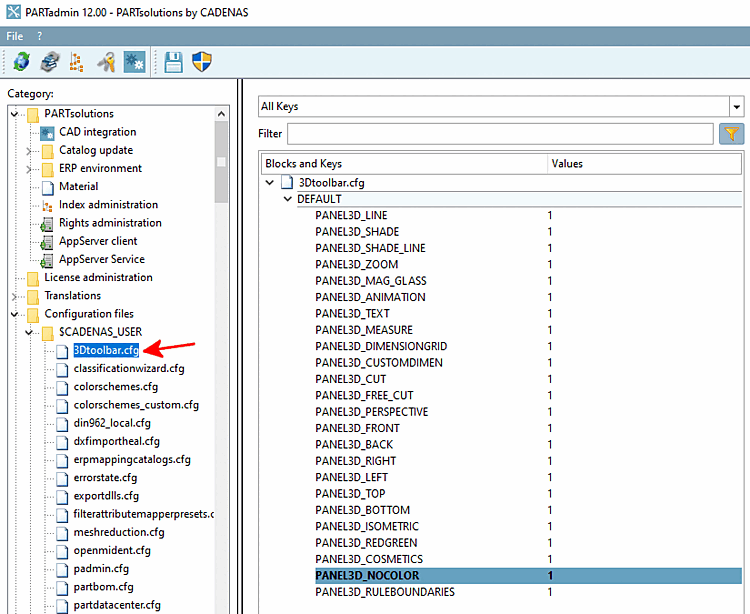Image resolution: width=750 pixels, height=614 pixels.
Task: Collapse the DEFAULT block
Action: tap(288, 199)
